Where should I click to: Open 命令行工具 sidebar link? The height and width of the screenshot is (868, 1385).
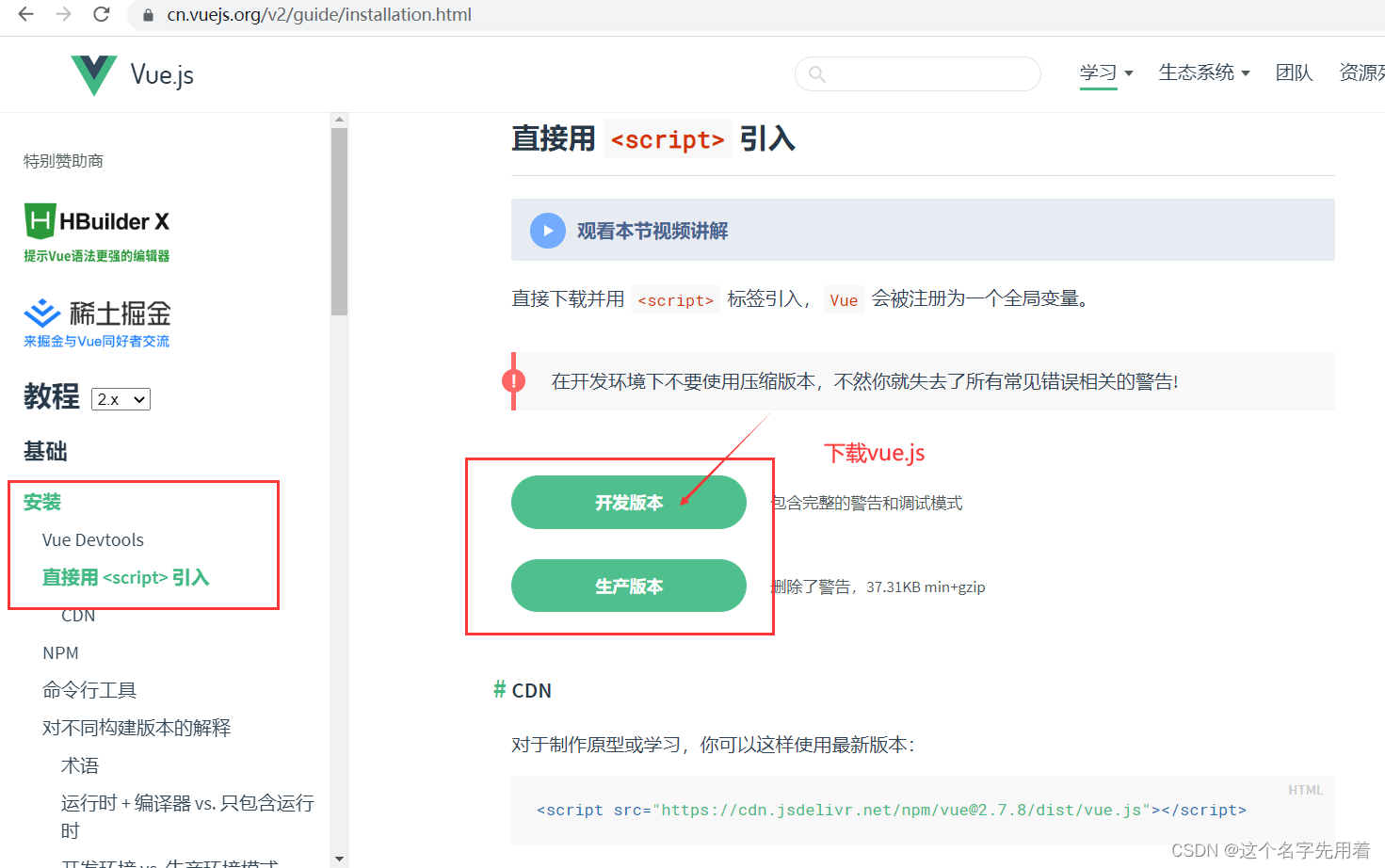(89, 690)
